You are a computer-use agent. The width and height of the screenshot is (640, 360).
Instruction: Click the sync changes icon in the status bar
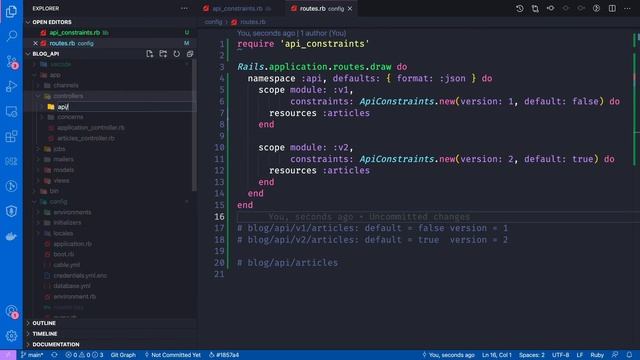click(x=54, y=355)
